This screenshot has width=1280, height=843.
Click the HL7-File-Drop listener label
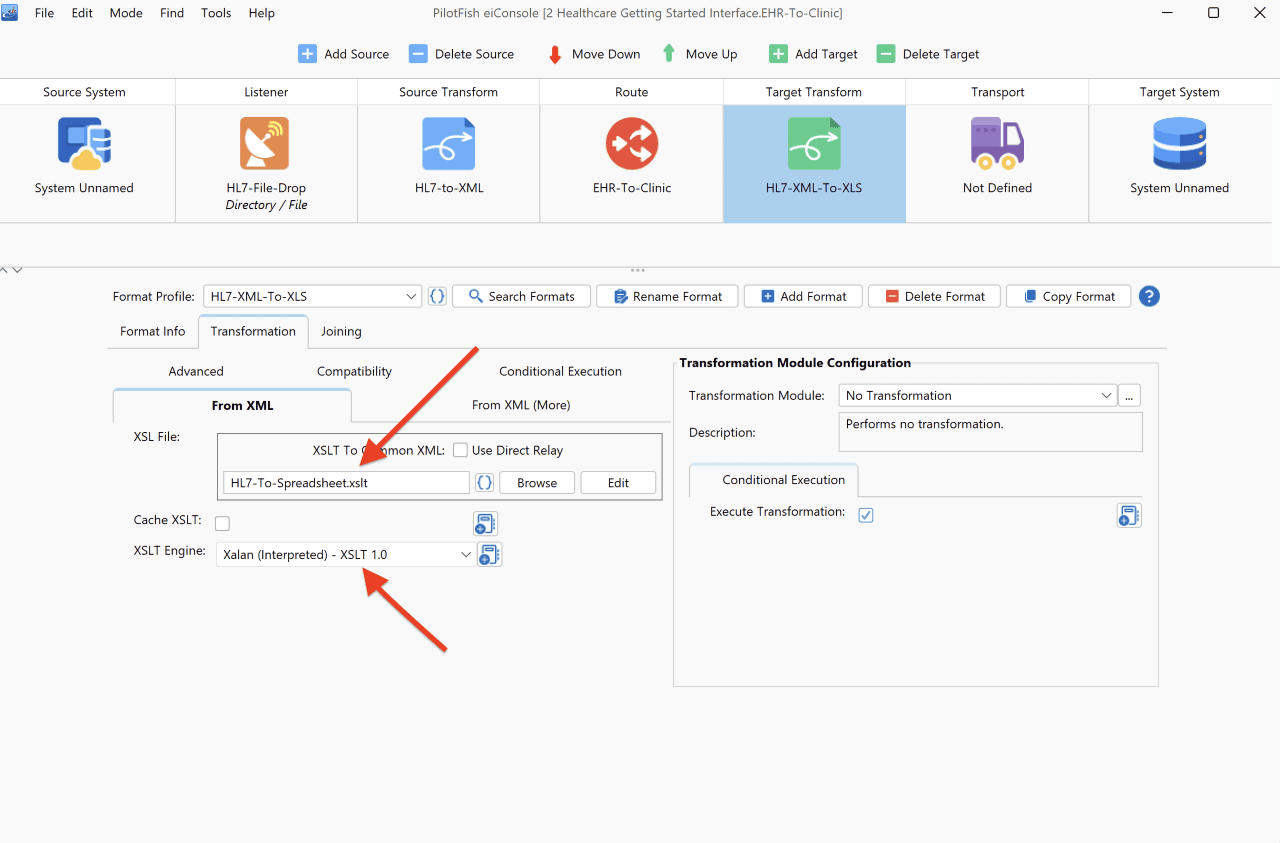[x=266, y=188]
